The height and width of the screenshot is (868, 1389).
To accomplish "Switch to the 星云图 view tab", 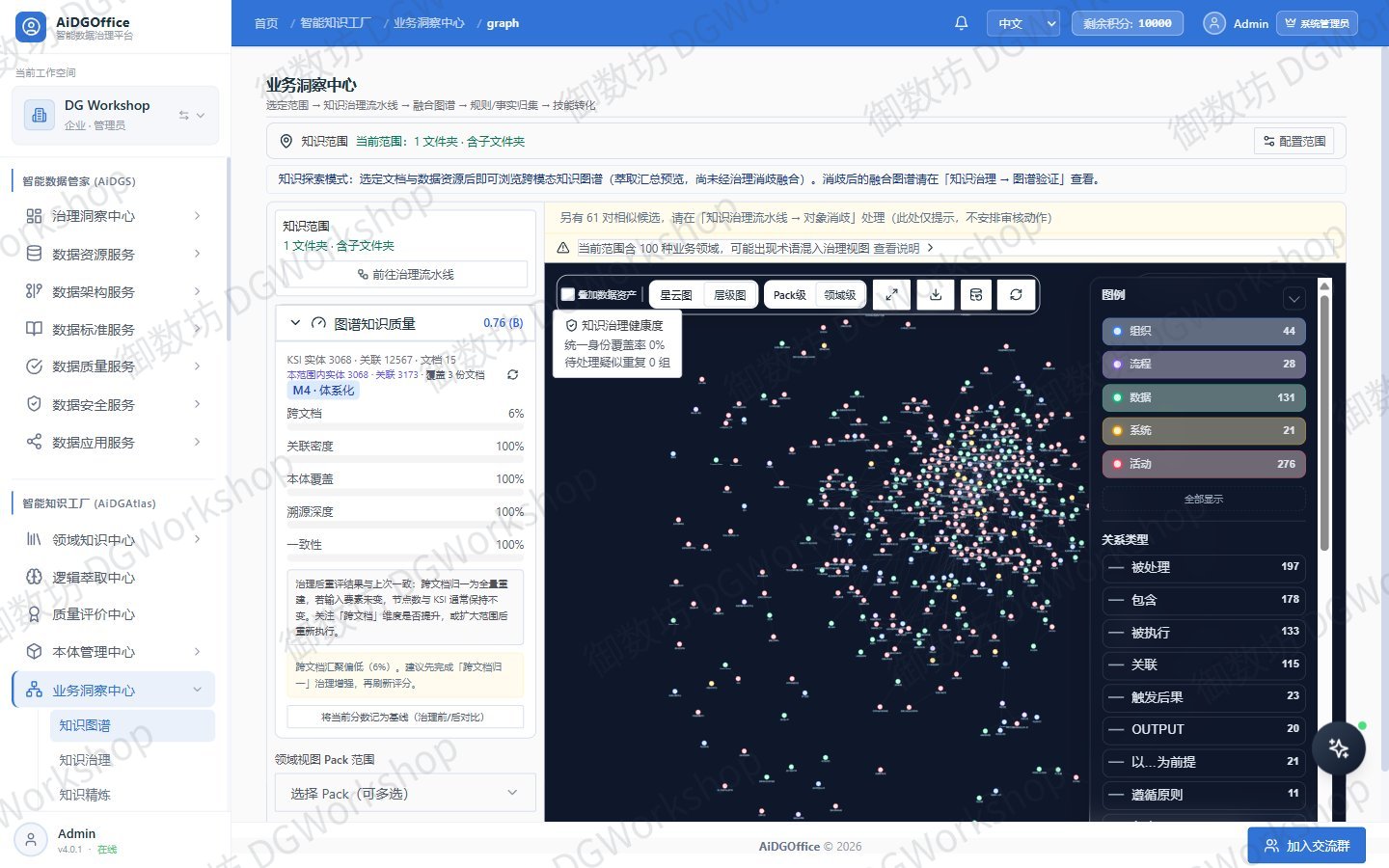I will (676, 295).
